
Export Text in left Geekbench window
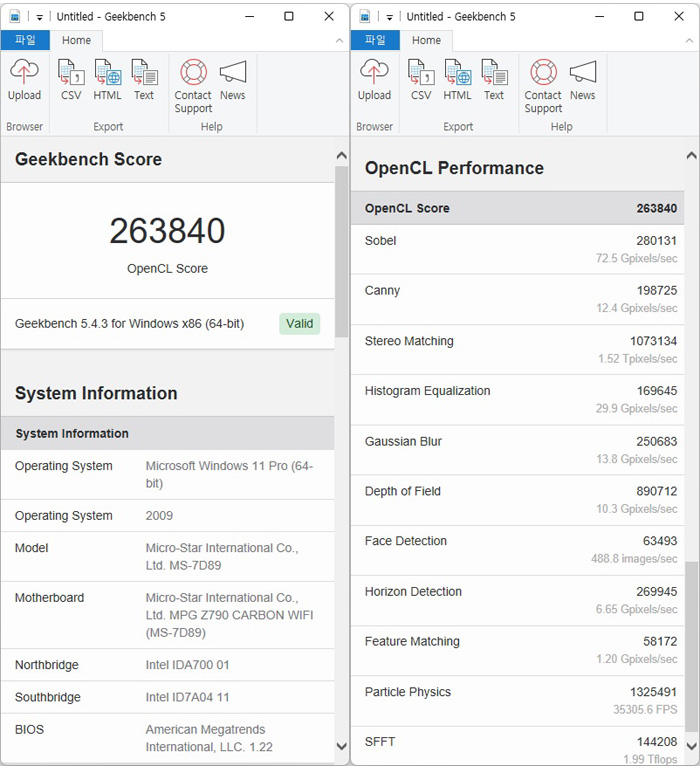(144, 80)
